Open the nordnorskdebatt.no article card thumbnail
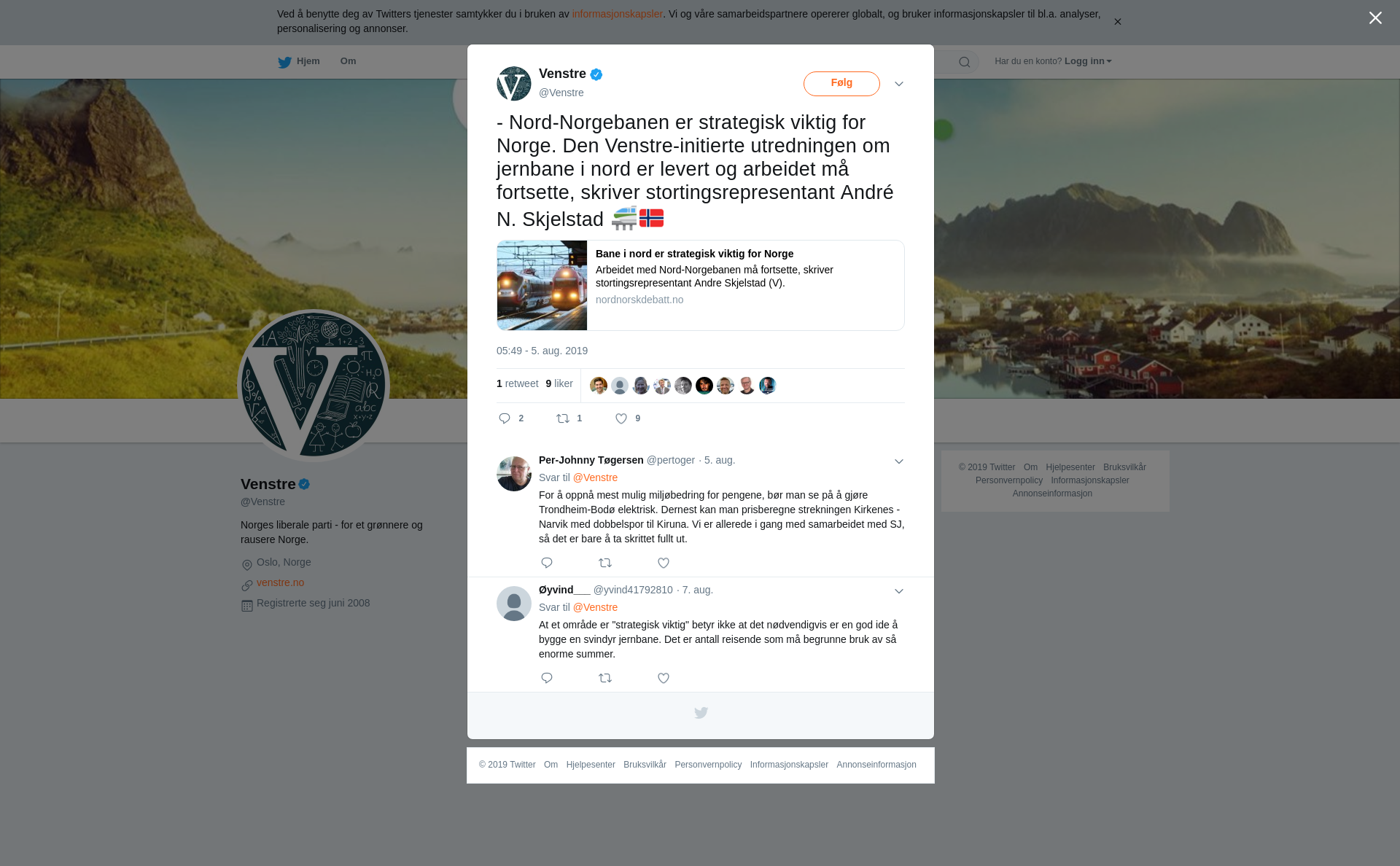This screenshot has width=1400, height=866. (x=542, y=285)
